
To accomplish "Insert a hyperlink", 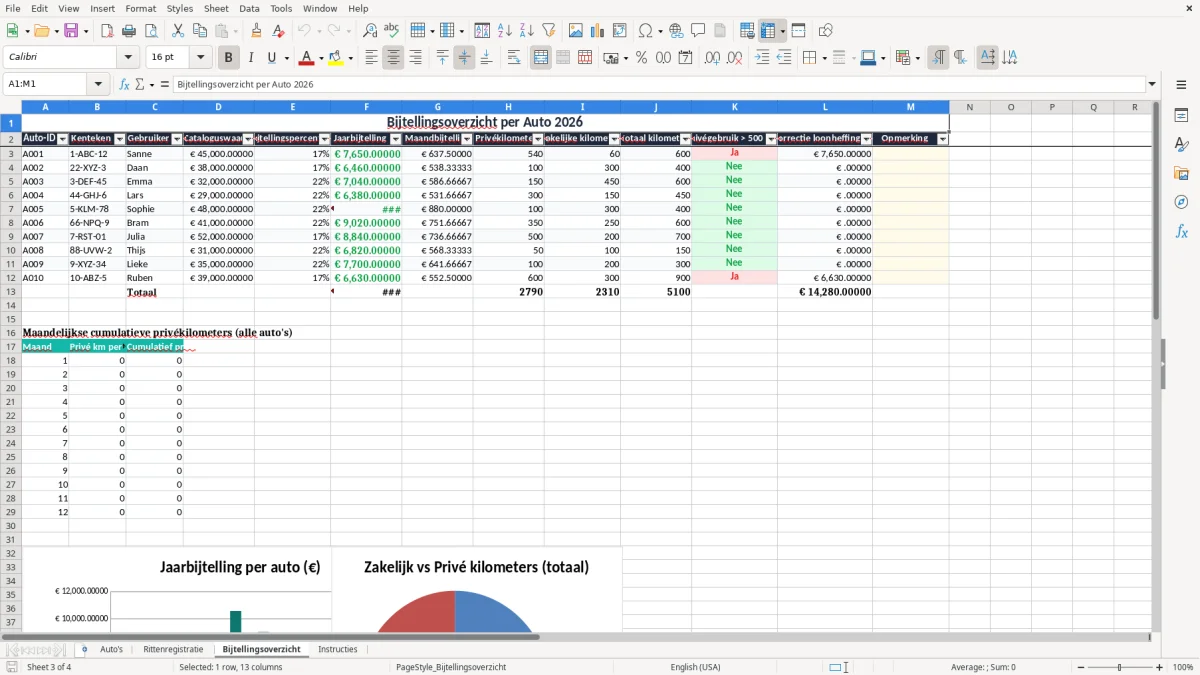I will pyautogui.click(x=676, y=31).
